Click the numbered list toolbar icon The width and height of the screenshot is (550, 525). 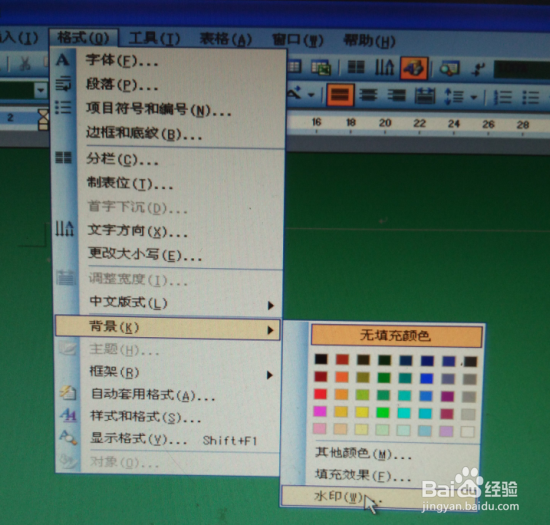[x=503, y=97]
